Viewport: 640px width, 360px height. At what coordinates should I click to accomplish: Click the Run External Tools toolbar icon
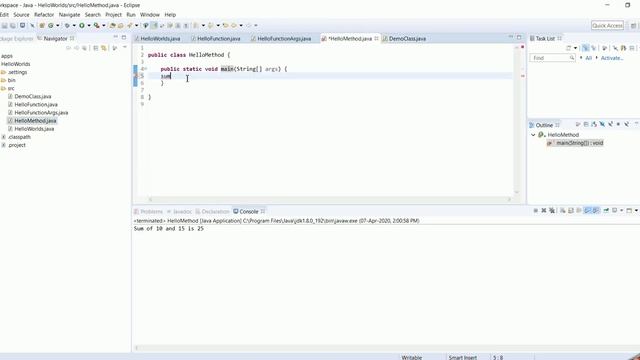(x=96, y=25)
